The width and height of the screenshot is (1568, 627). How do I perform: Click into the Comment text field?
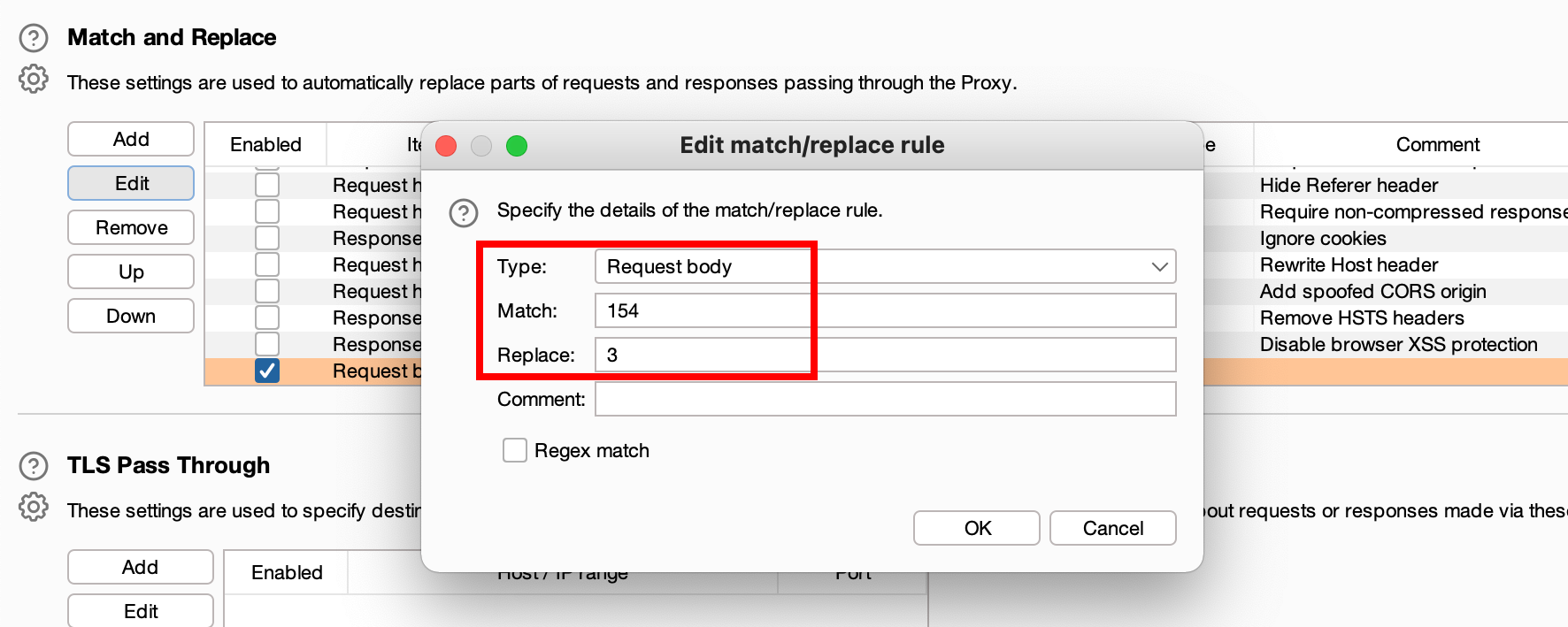tap(886, 399)
